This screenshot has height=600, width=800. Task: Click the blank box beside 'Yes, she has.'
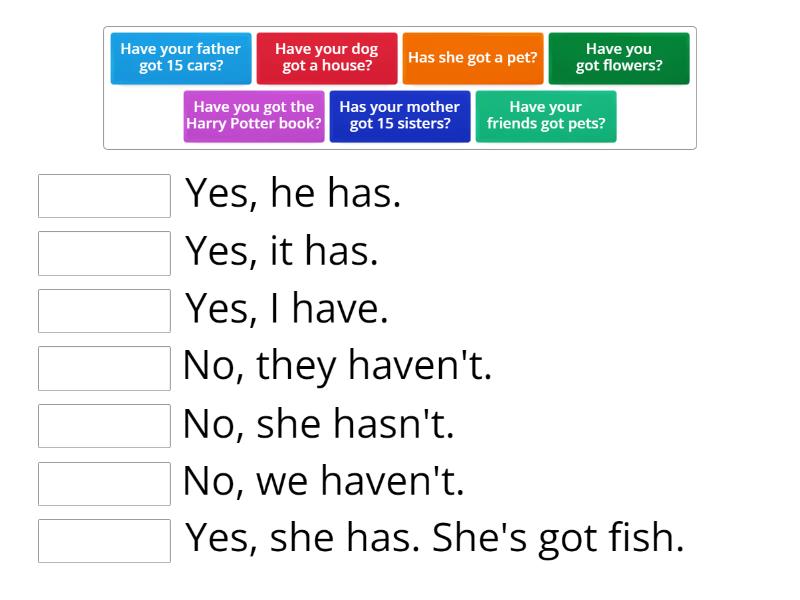point(104,541)
